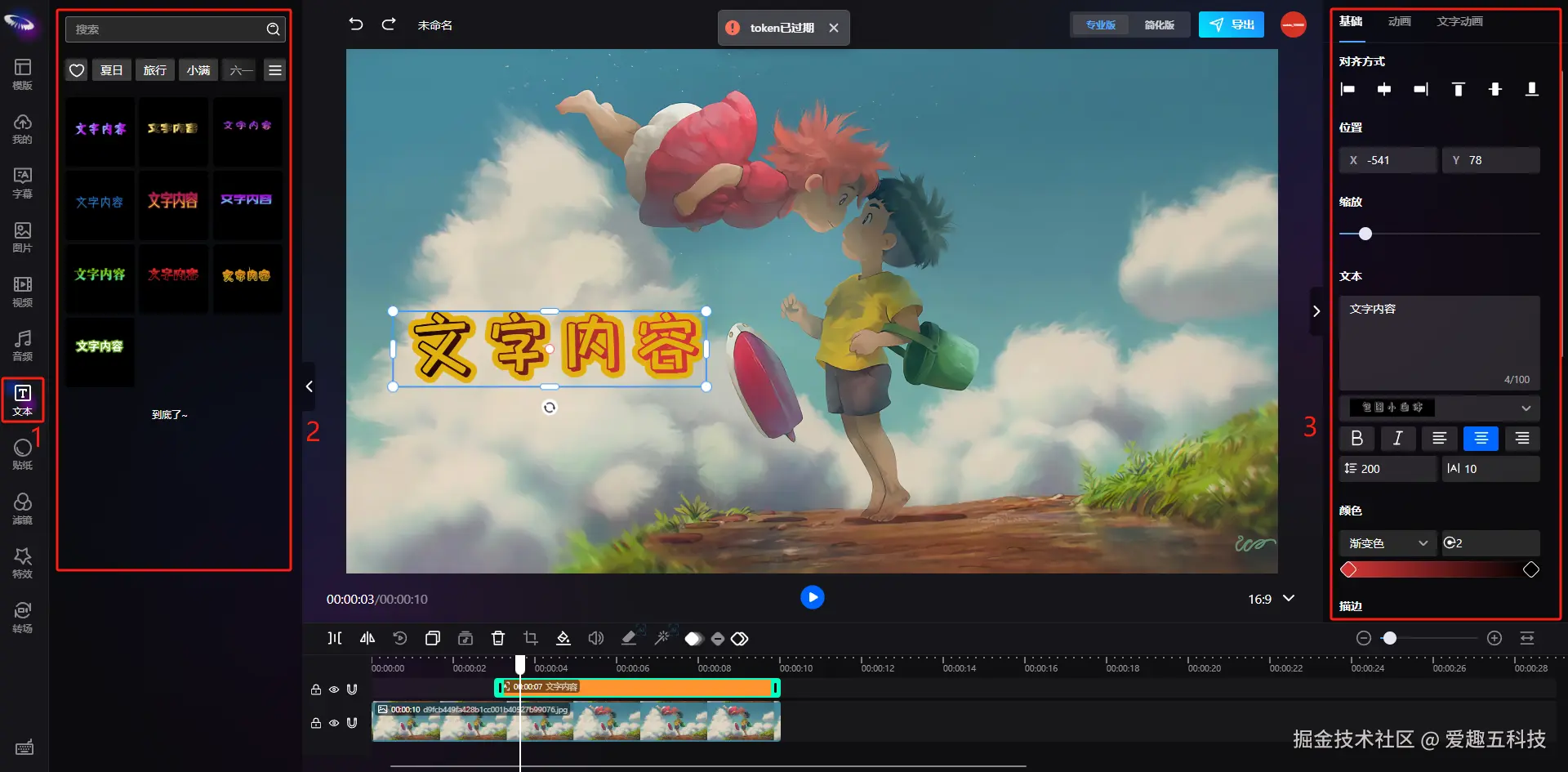Open the 视频 video panel
Screen dimensions: 1568x772
23,292
